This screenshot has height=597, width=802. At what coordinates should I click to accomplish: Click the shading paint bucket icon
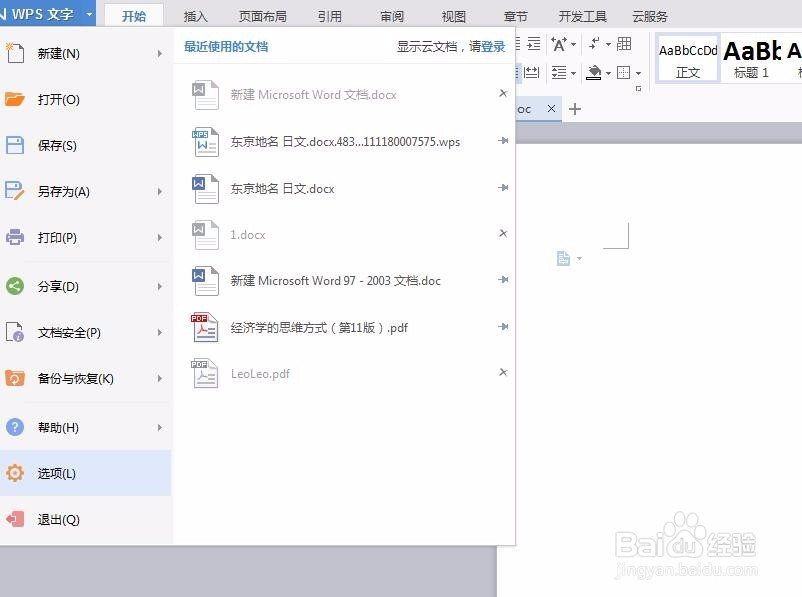(x=593, y=73)
